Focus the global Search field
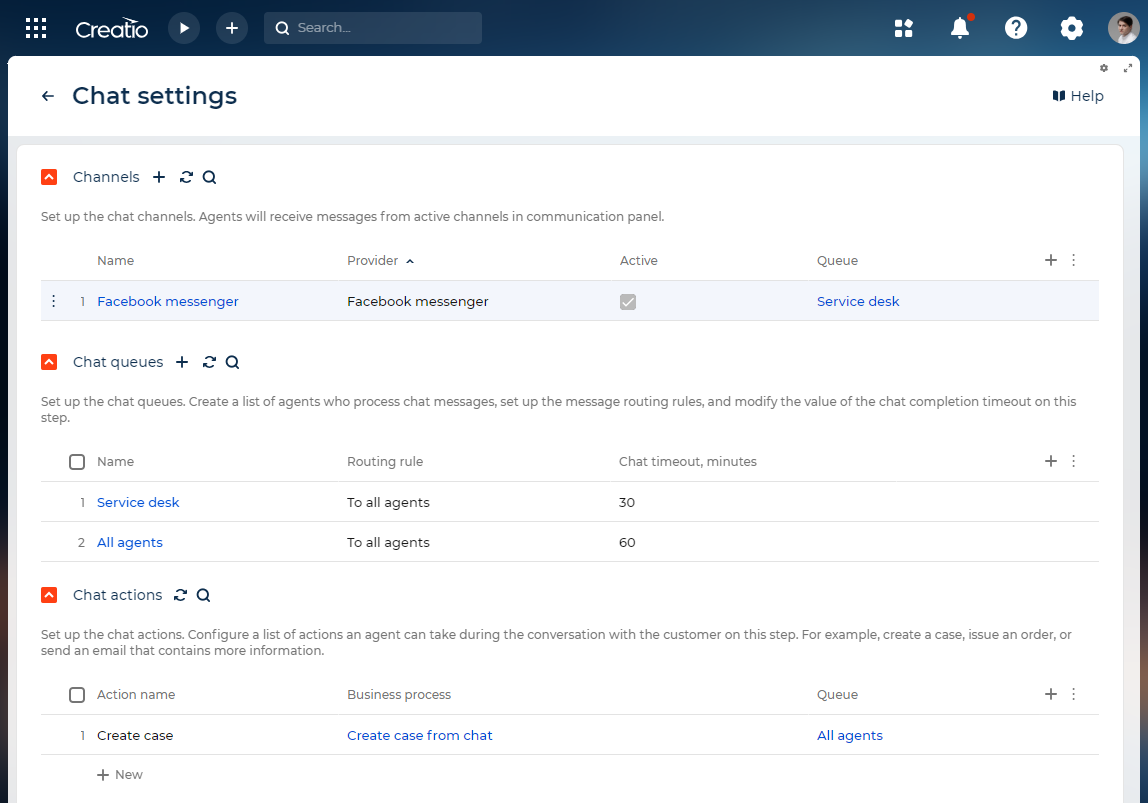Image resolution: width=1148 pixels, height=803 pixels. (x=373, y=28)
